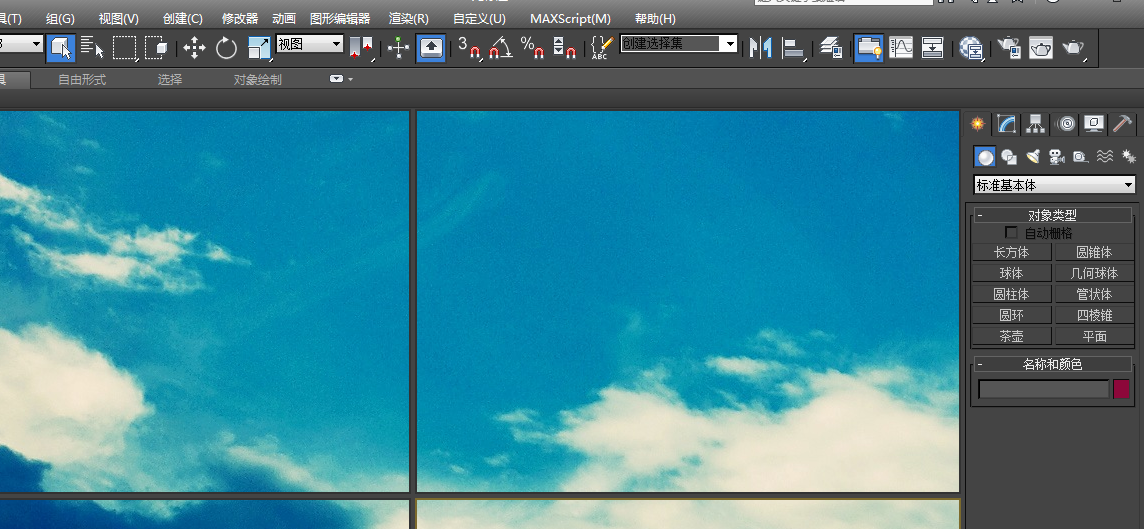Open the Hierarchy panel tab
This screenshot has width=1144, height=529.
[x=1036, y=124]
